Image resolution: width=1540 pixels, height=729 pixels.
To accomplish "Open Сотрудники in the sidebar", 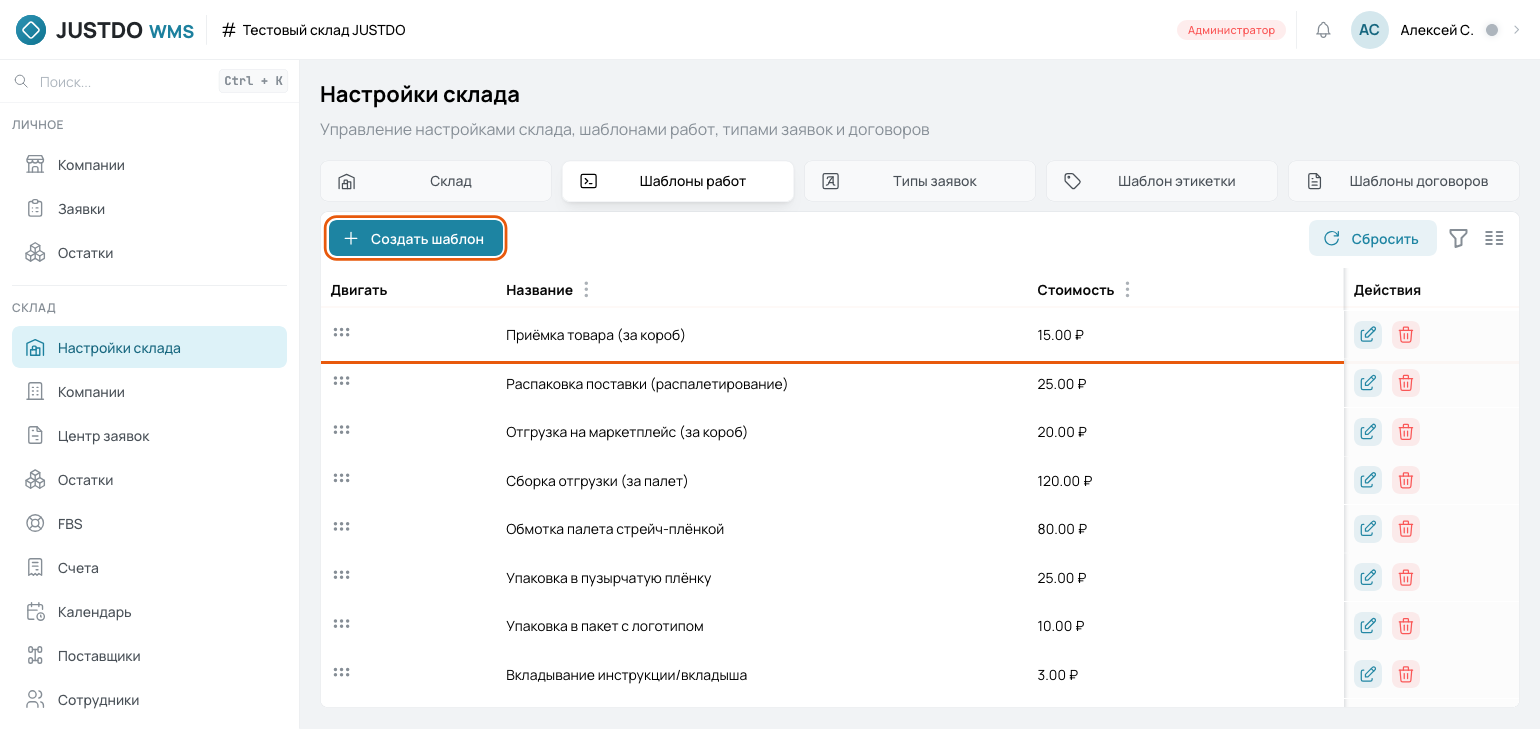I will (149, 700).
